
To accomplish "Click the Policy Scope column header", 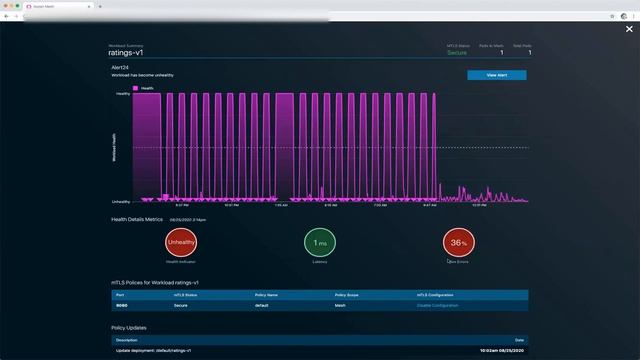I will 347,295.
